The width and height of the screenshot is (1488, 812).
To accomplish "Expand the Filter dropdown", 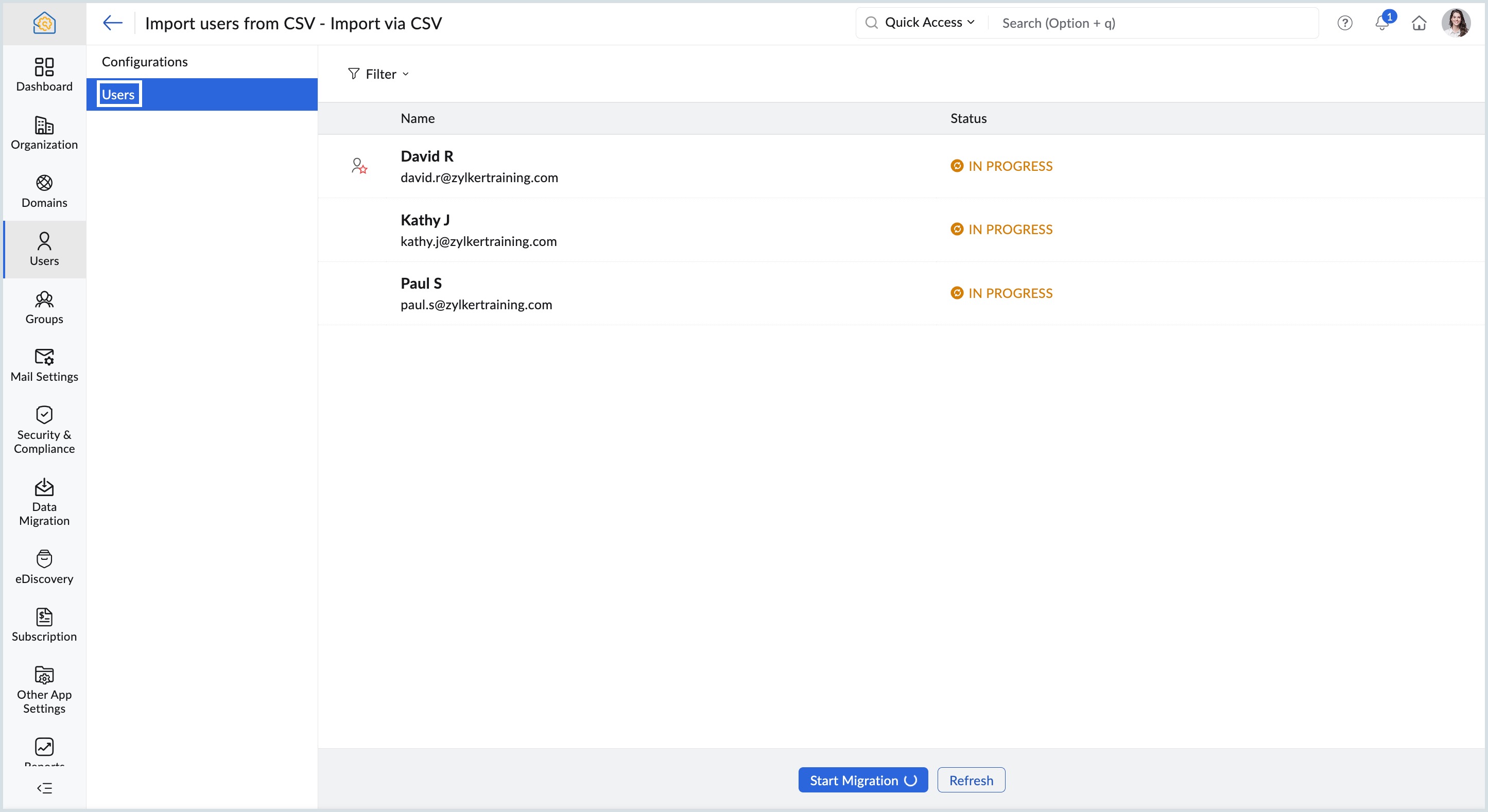I will pos(378,74).
